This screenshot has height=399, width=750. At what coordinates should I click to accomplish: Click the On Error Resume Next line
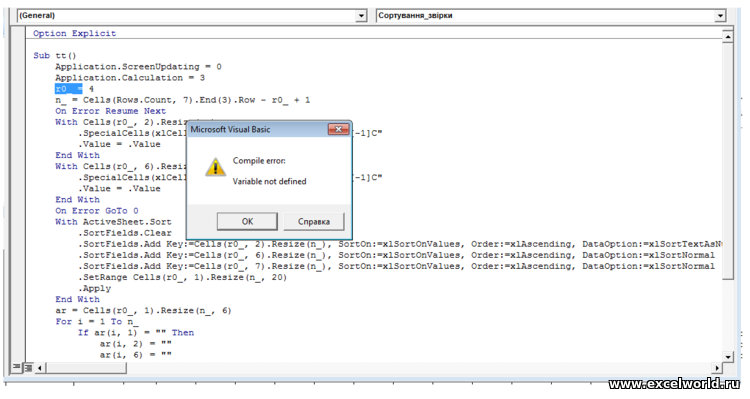point(110,111)
